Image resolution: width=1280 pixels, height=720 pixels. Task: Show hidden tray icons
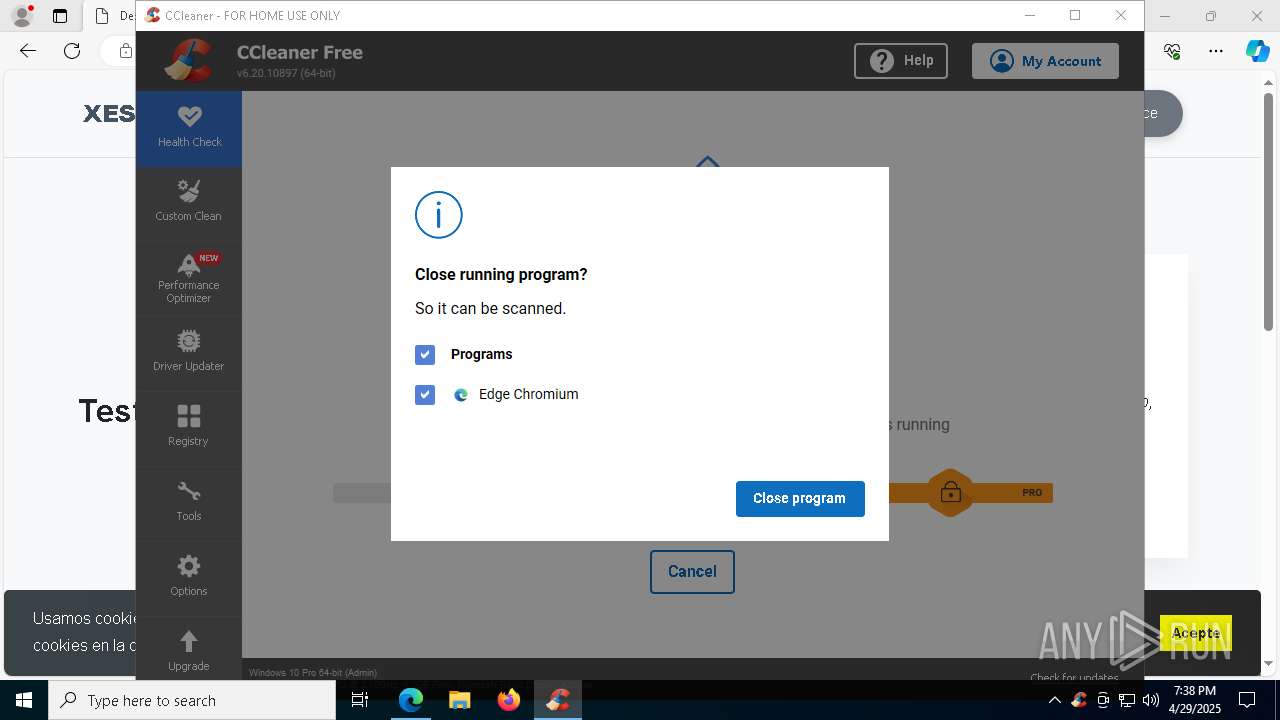pos(1054,700)
